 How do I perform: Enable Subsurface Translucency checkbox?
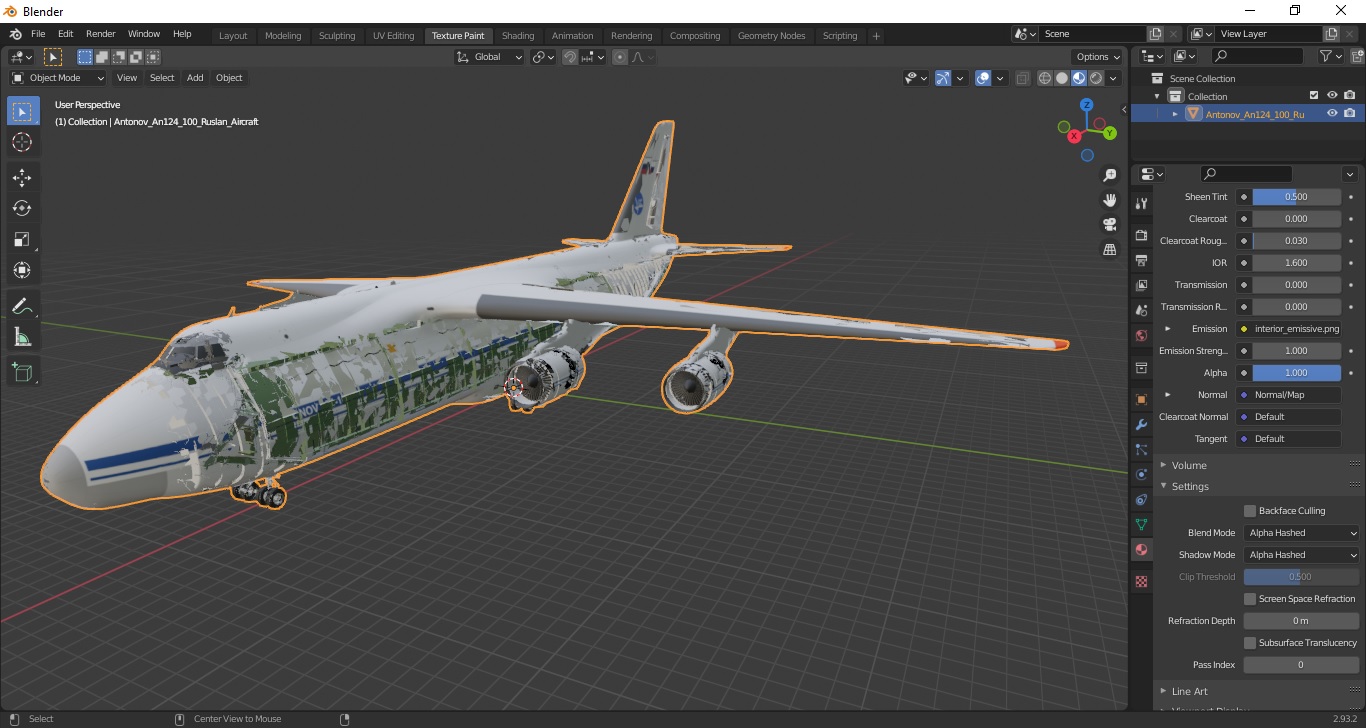1250,643
